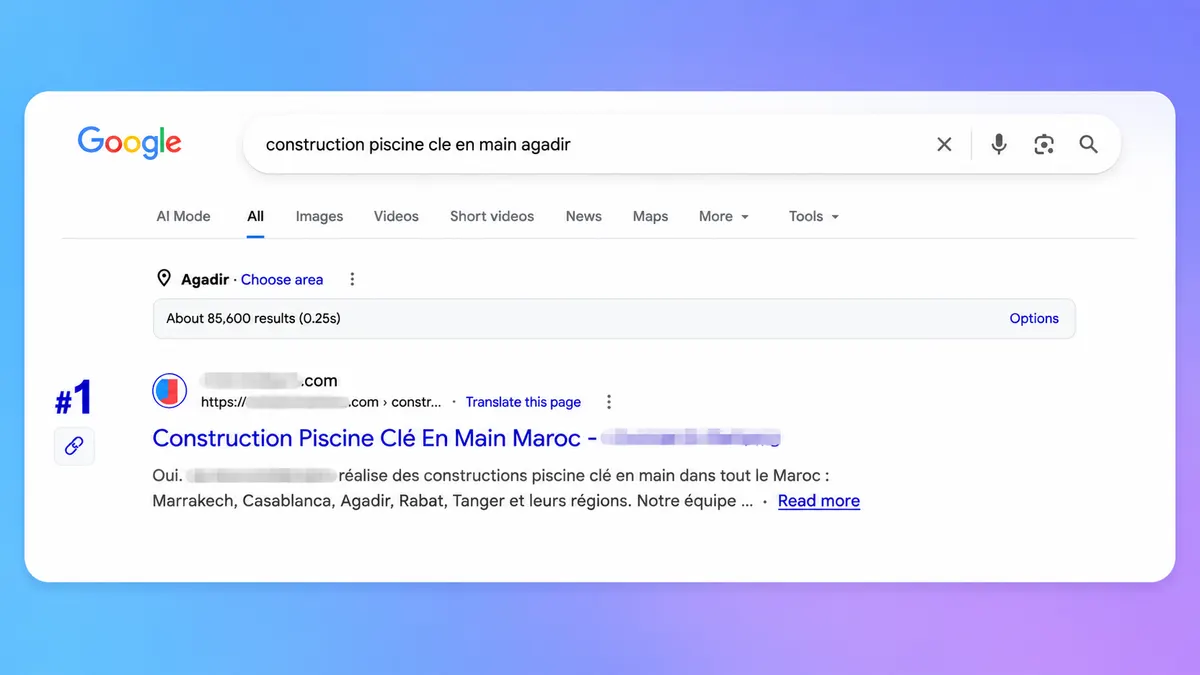Expand the More dropdown
This screenshot has height=675, width=1200.
pyautogui.click(x=724, y=216)
